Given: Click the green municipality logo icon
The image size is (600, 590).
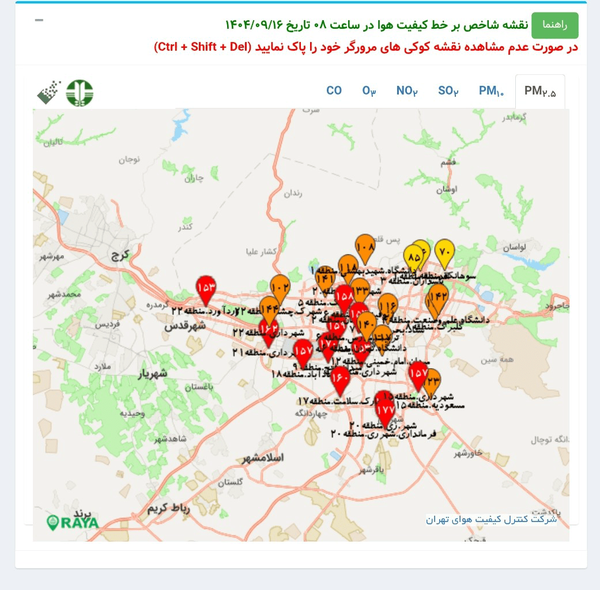Looking at the screenshot, I should [80, 93].
